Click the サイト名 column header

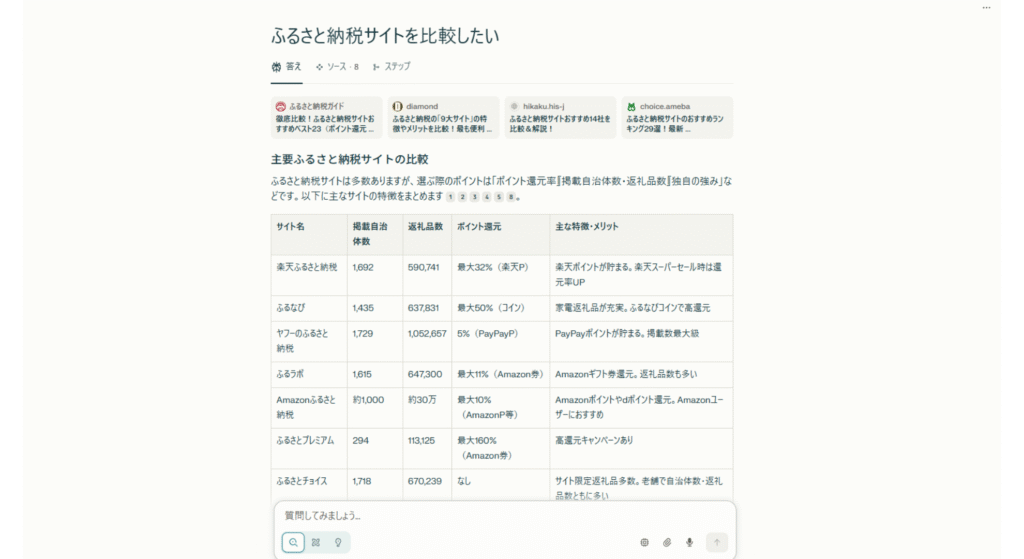(x=309, y=234)
